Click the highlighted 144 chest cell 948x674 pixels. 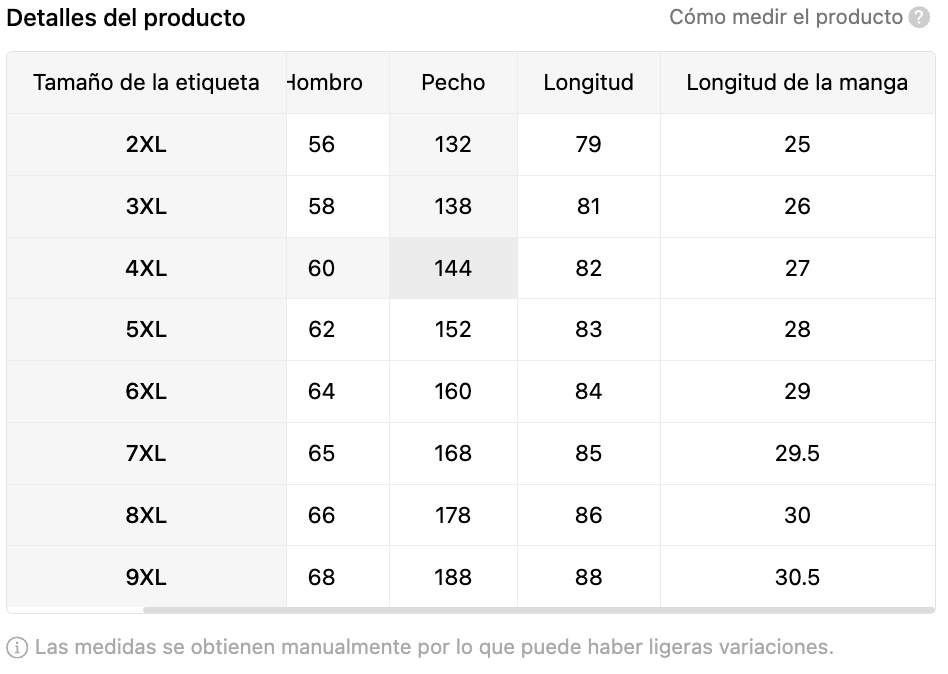pyautogui.click(x=453, y=268)
